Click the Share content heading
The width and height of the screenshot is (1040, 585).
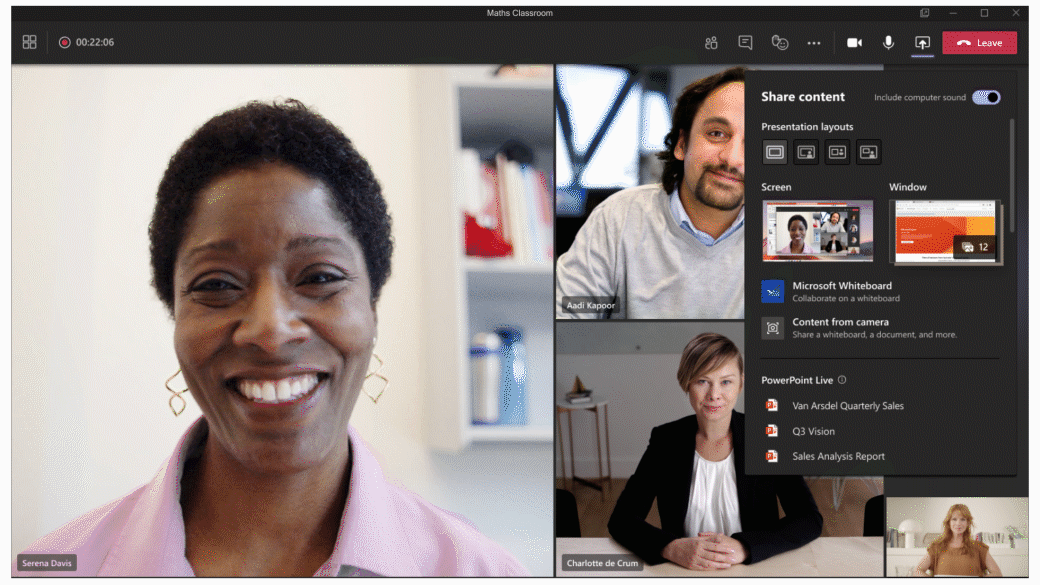[x=803, y=97]
